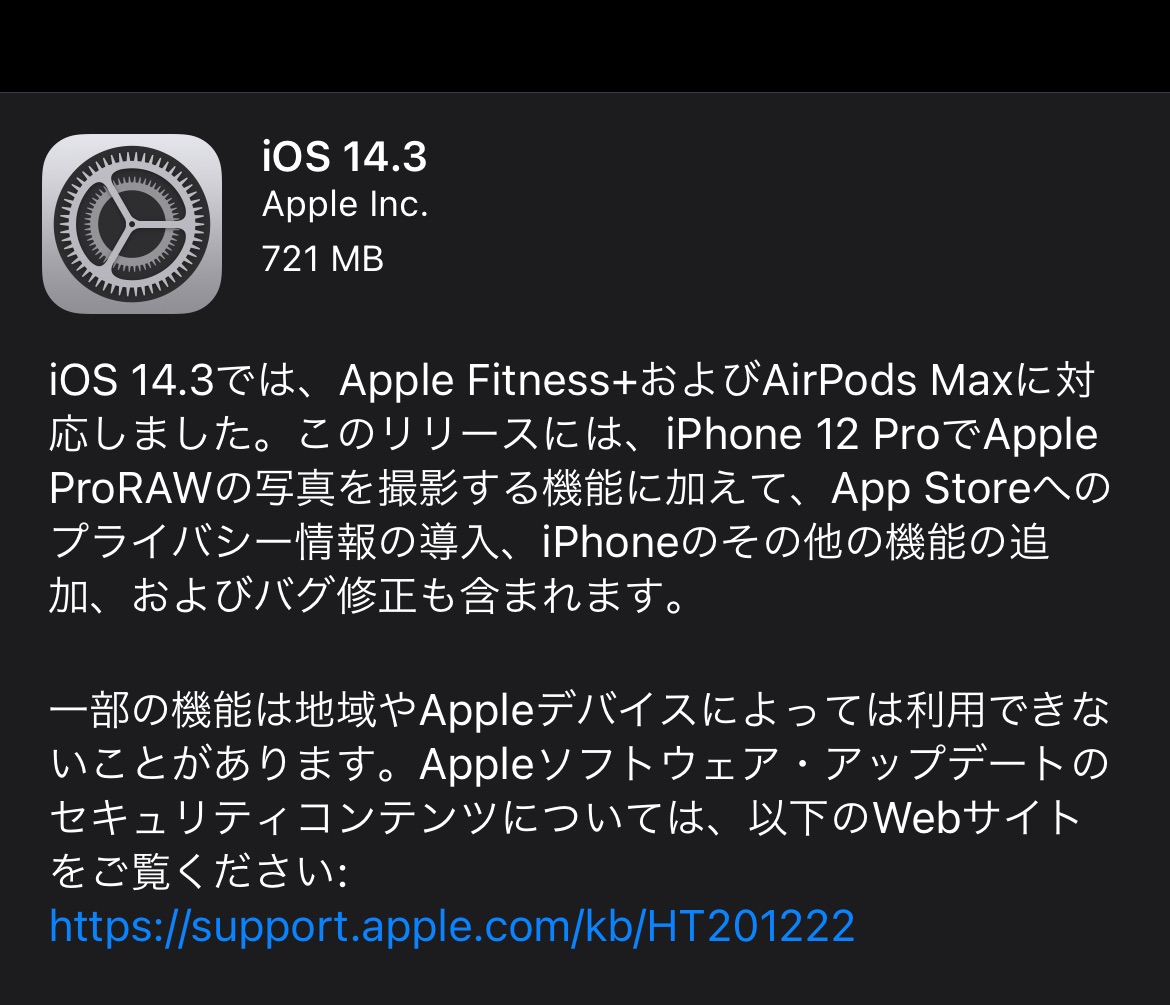
Task: Tap the words App Store in the description
Action: 931,488
